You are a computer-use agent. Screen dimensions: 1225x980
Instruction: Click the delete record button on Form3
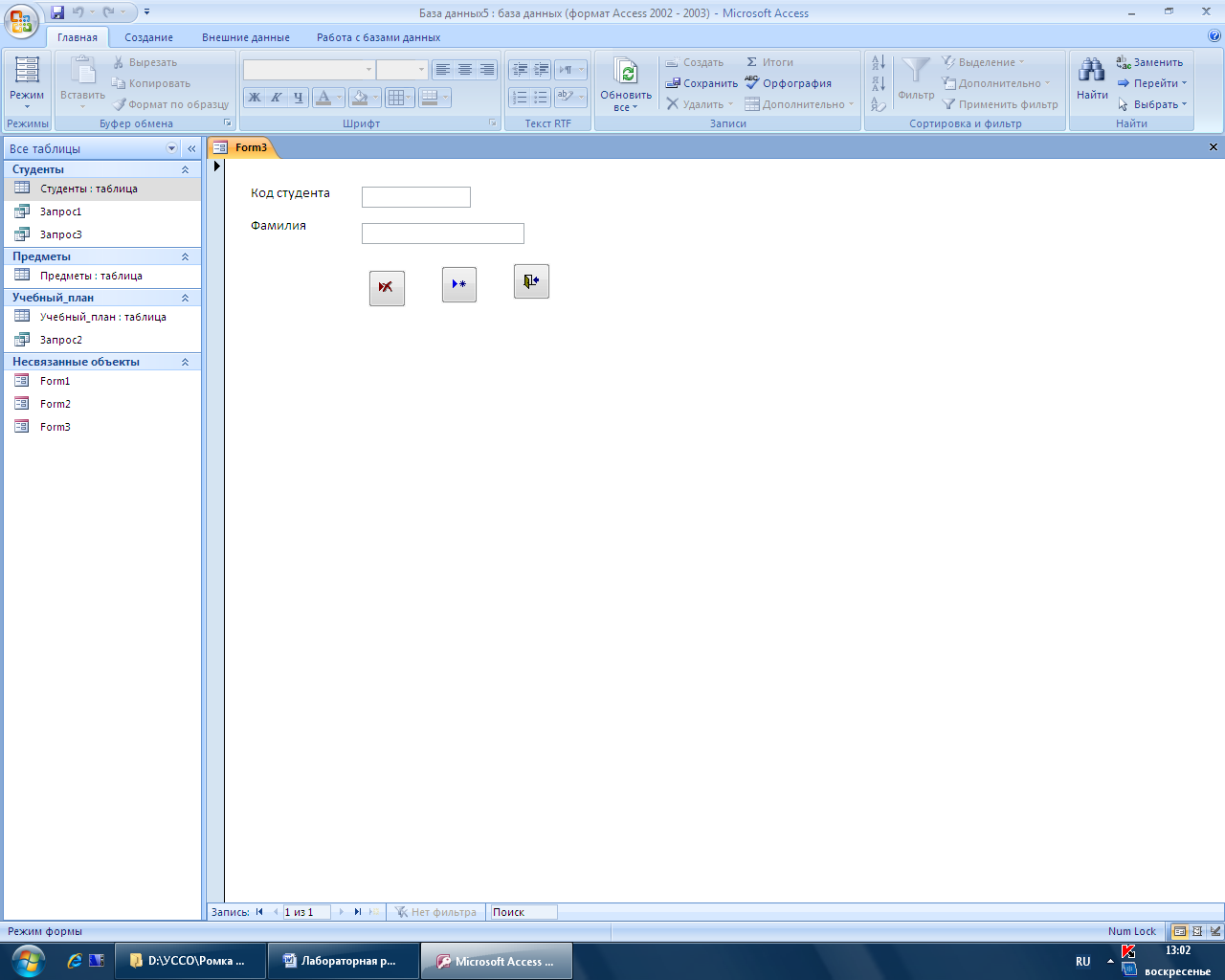point(387,288)
